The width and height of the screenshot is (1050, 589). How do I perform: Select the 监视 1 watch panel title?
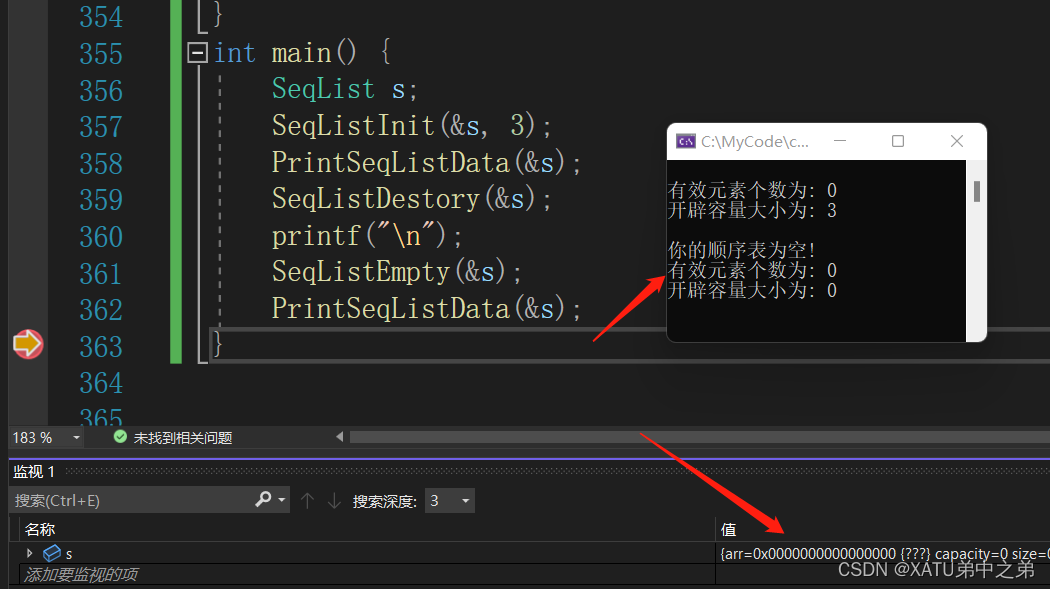[34, 472]
